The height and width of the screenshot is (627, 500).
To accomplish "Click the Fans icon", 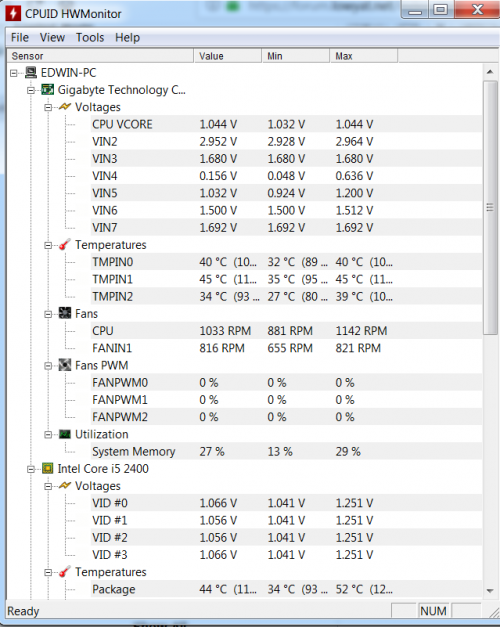I will pyautogui.click(x=65, y=313).
